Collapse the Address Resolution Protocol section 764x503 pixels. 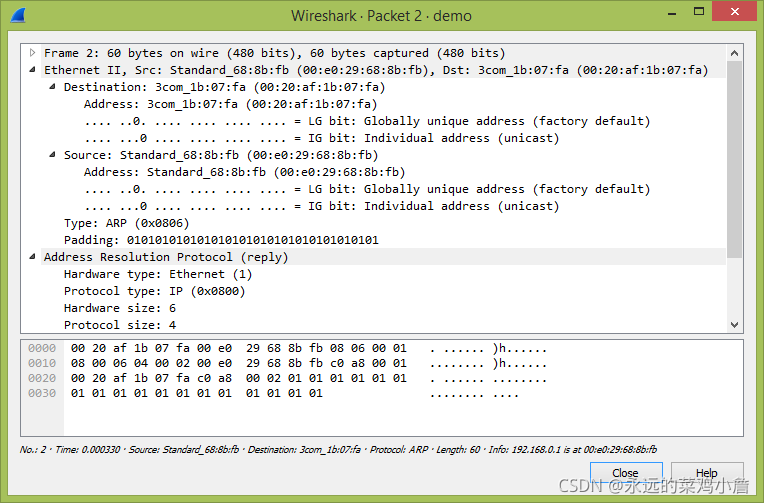tap(32, 257)
